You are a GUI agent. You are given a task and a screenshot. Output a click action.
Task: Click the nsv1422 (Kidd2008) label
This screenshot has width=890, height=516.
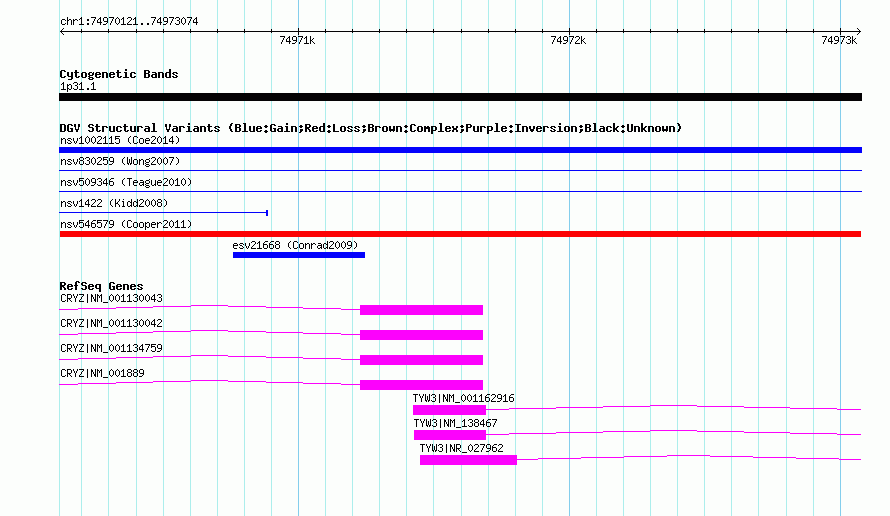coord(114,203)
